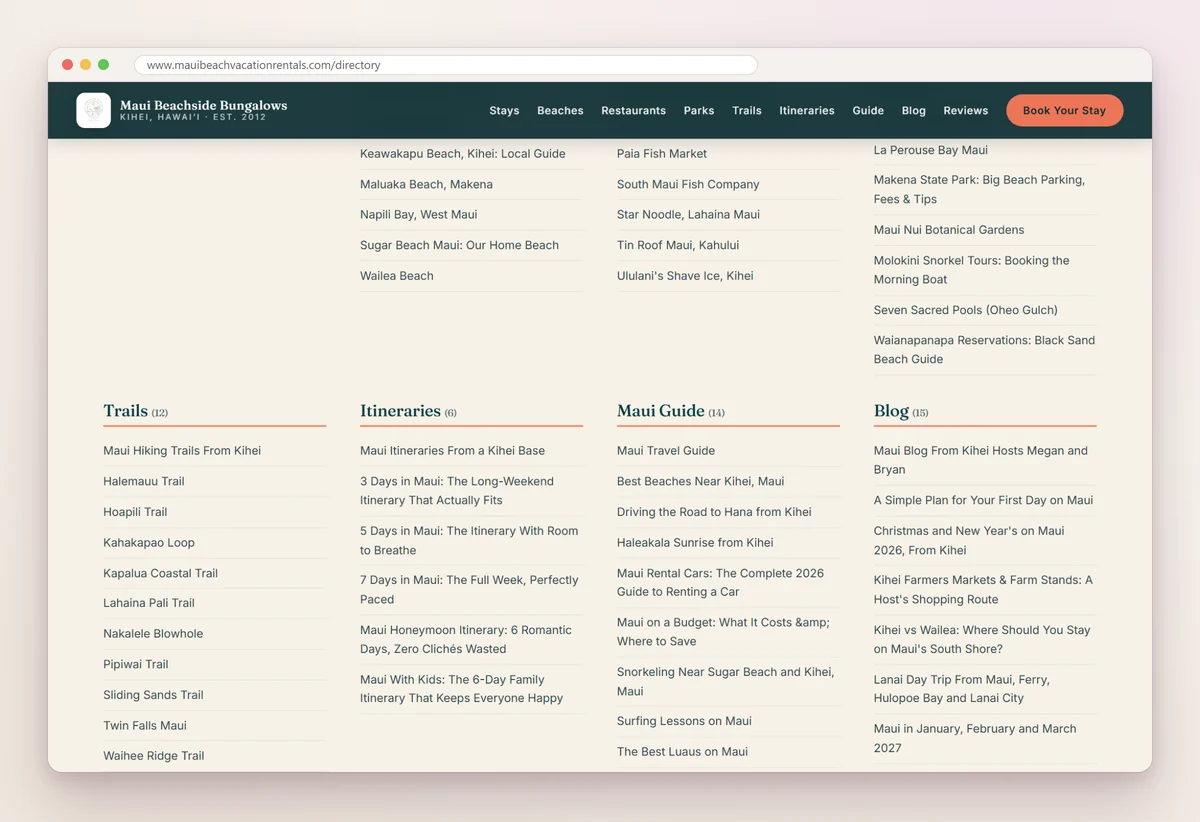Open the Beaches nav menu
1200x822 pixels.
[560, 111]
